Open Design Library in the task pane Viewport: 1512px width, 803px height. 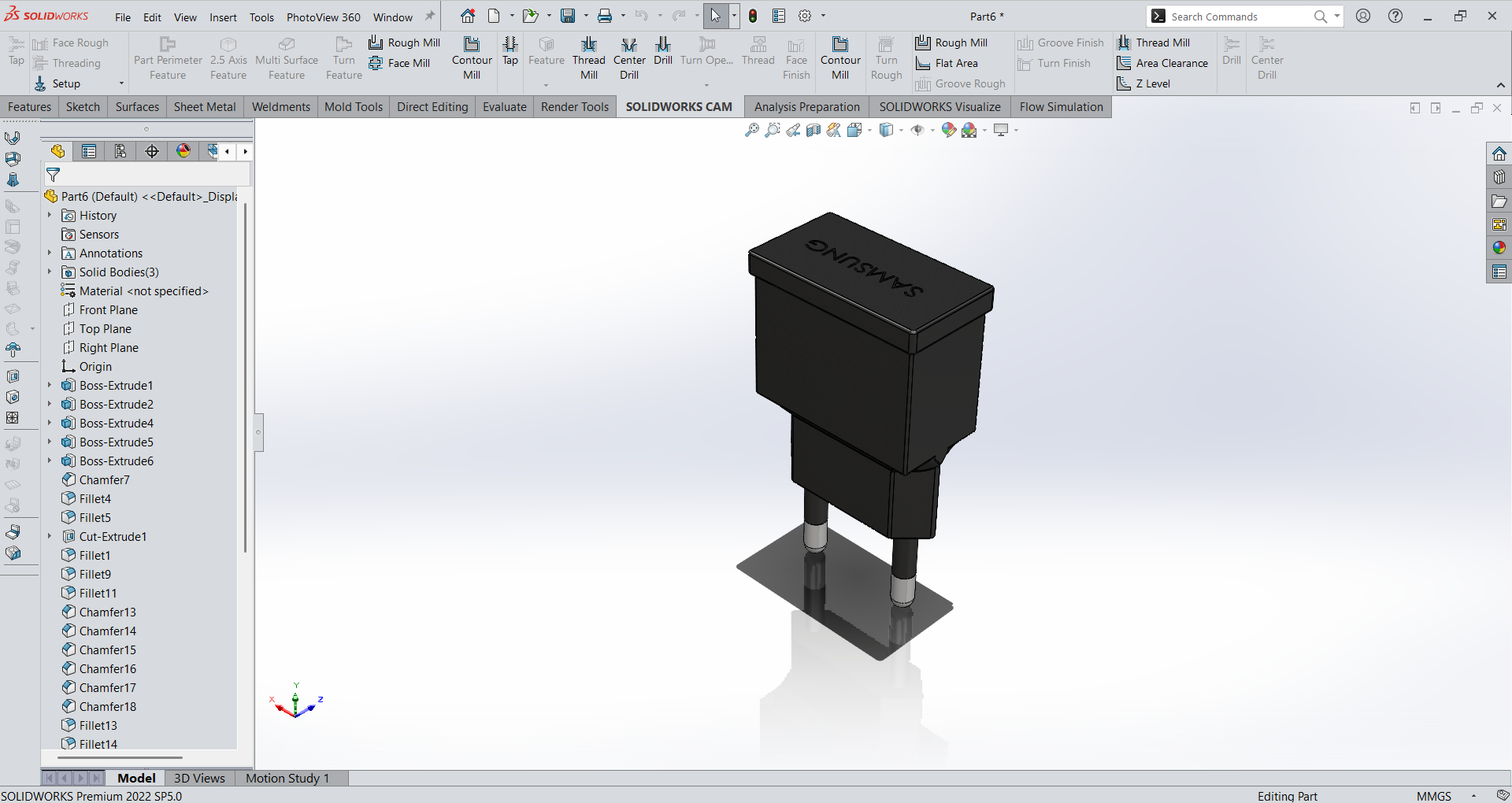[x=1499, y=177]
